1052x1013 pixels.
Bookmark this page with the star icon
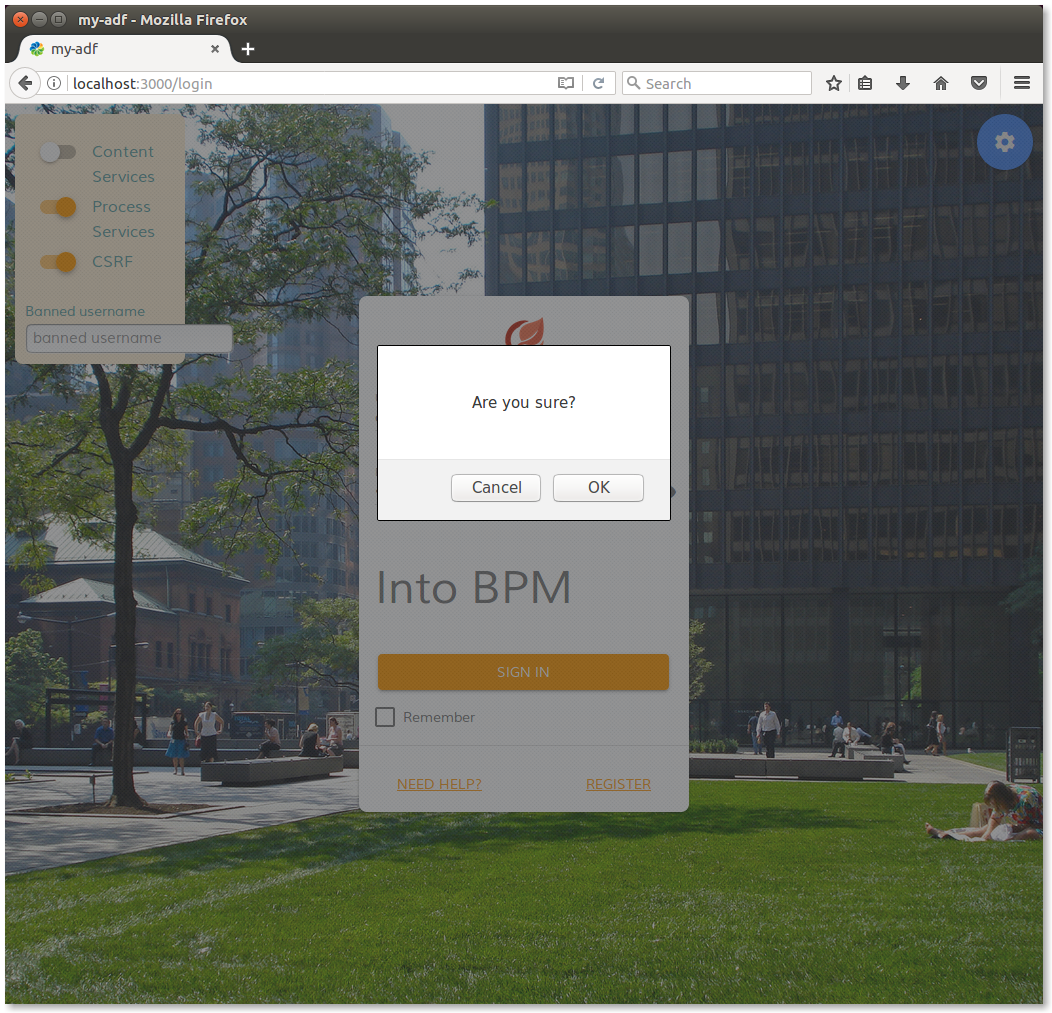point(833,83)
